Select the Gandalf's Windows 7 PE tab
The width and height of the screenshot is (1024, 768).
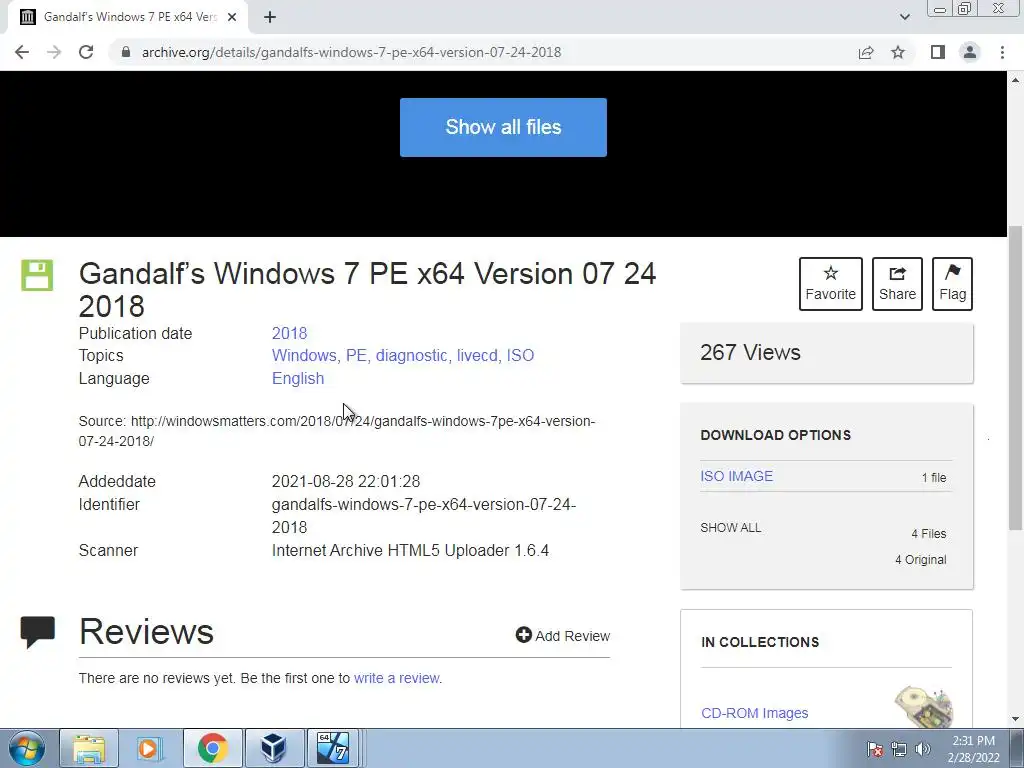[x=127, y=17]
